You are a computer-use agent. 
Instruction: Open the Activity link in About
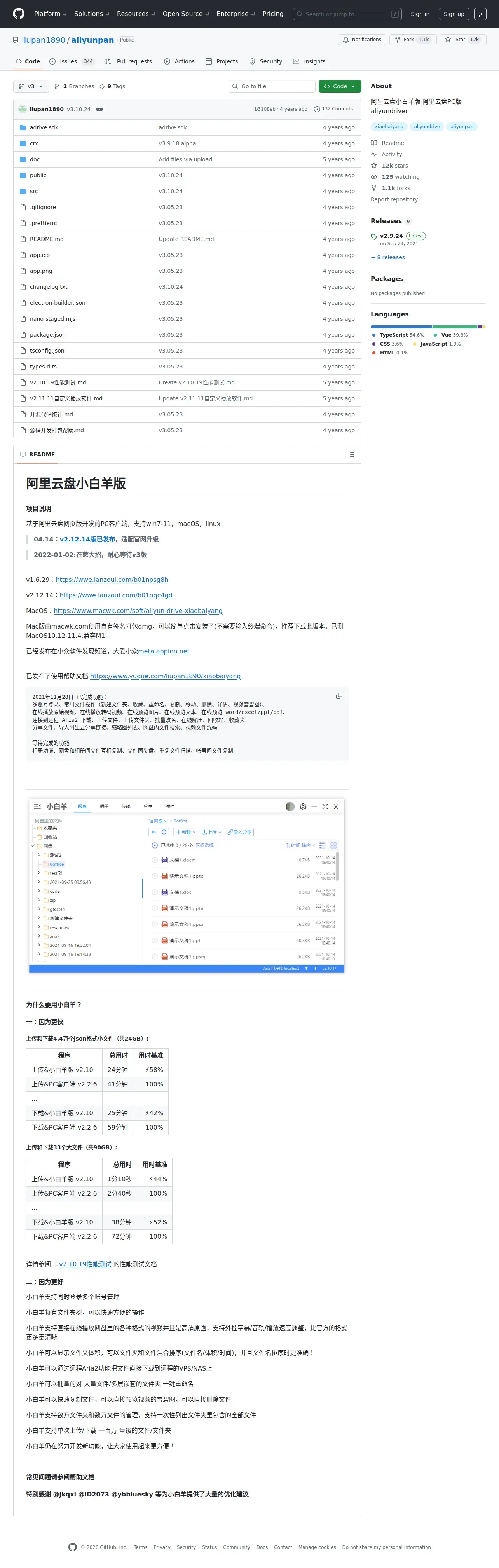point(386,155)
